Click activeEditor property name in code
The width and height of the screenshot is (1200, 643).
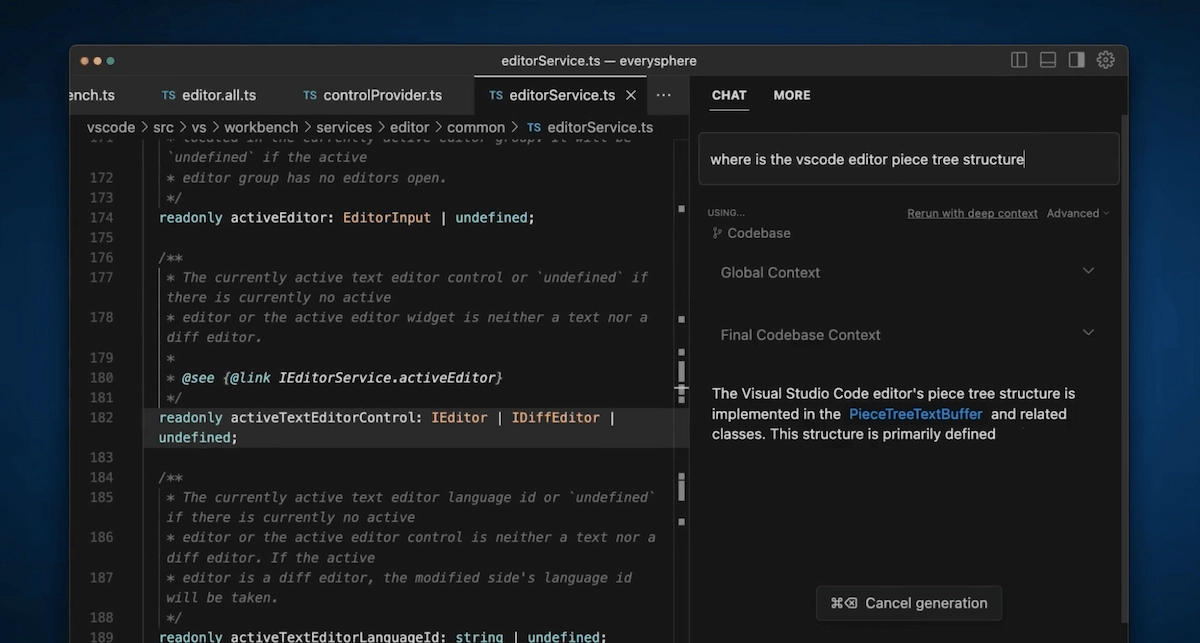coord(278,217)
